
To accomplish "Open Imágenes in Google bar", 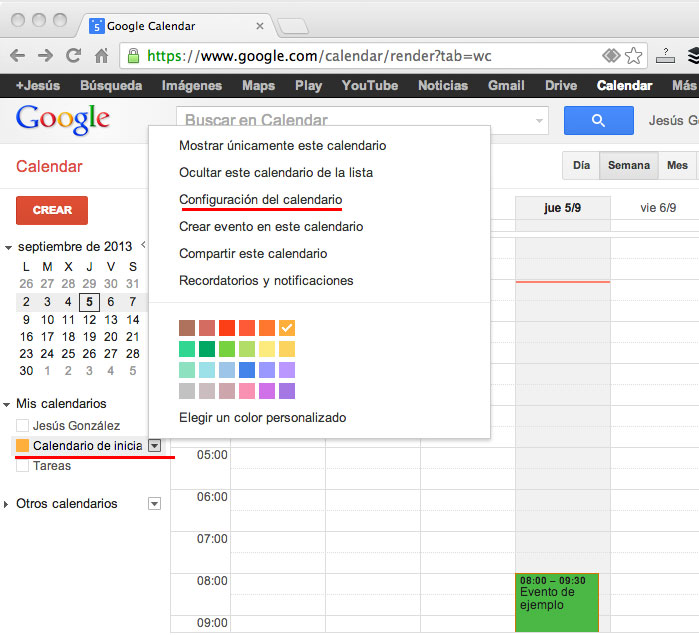I will coord(192,86).
